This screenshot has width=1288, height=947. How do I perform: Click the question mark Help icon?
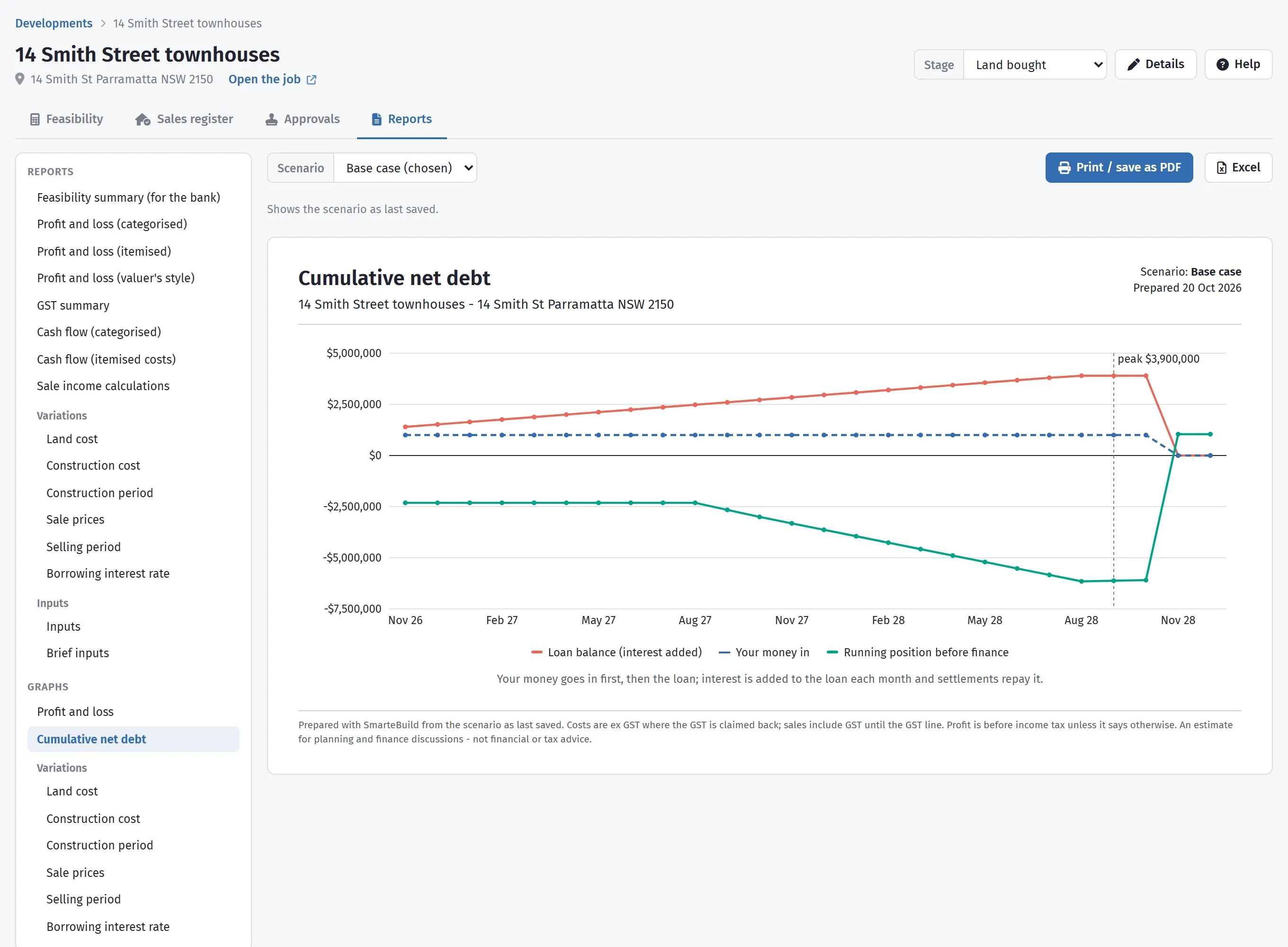point(1223,64)
